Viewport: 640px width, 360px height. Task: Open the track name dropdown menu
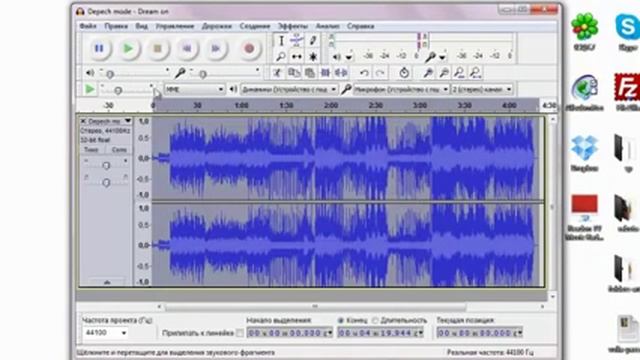click(128, 121)
